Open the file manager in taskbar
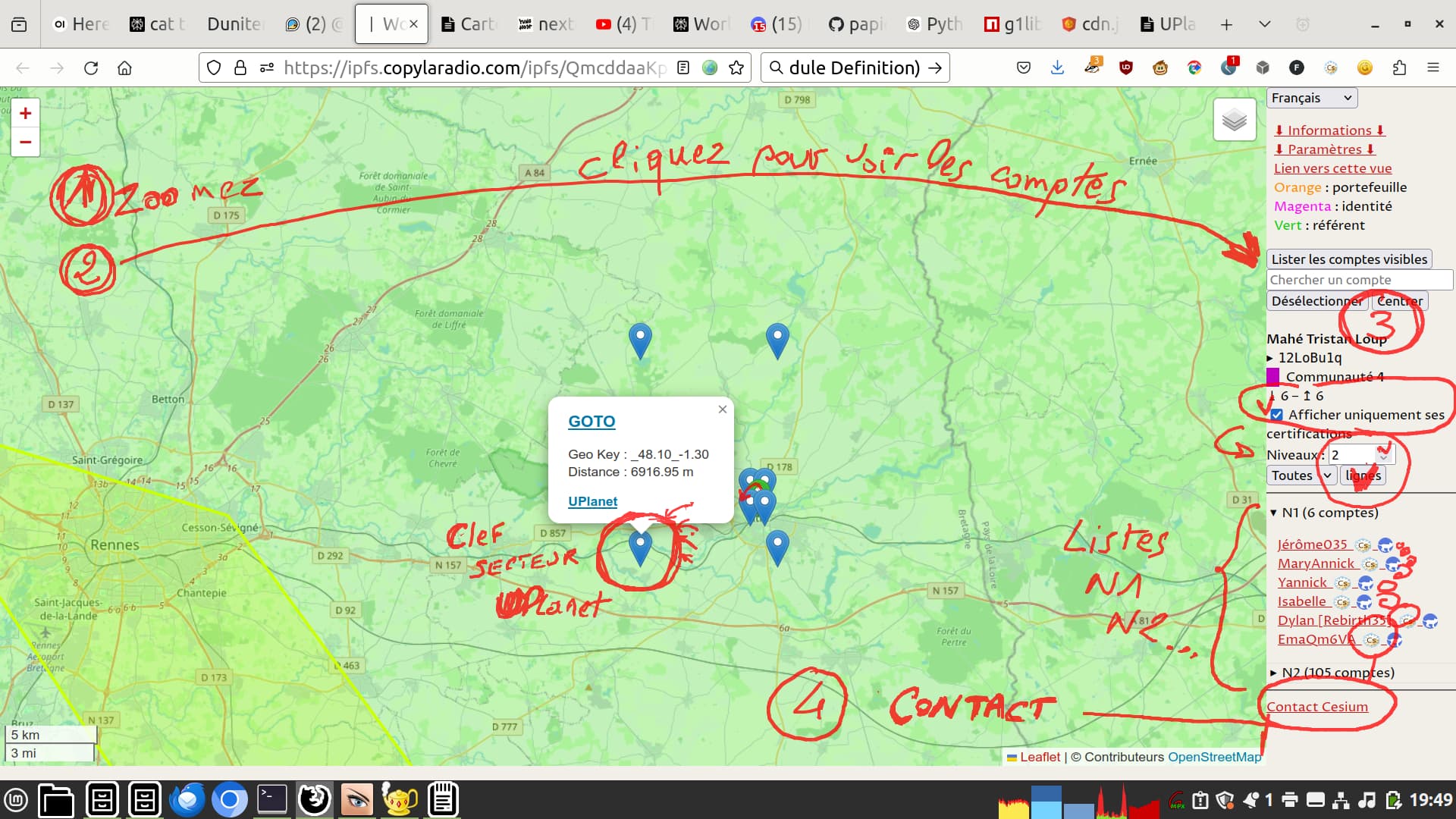1456x819 pixels. [56, 800]
